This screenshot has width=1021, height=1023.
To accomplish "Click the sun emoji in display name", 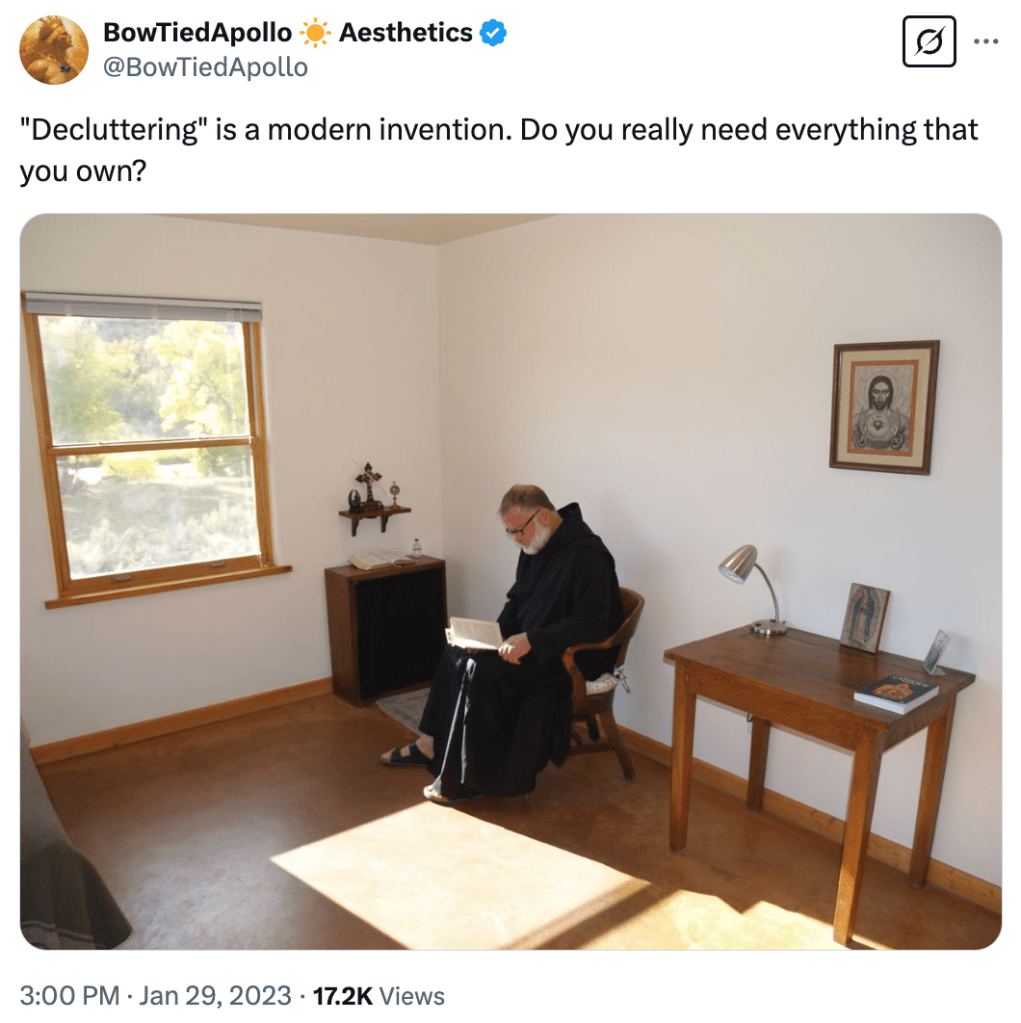I will click(316, 33).
